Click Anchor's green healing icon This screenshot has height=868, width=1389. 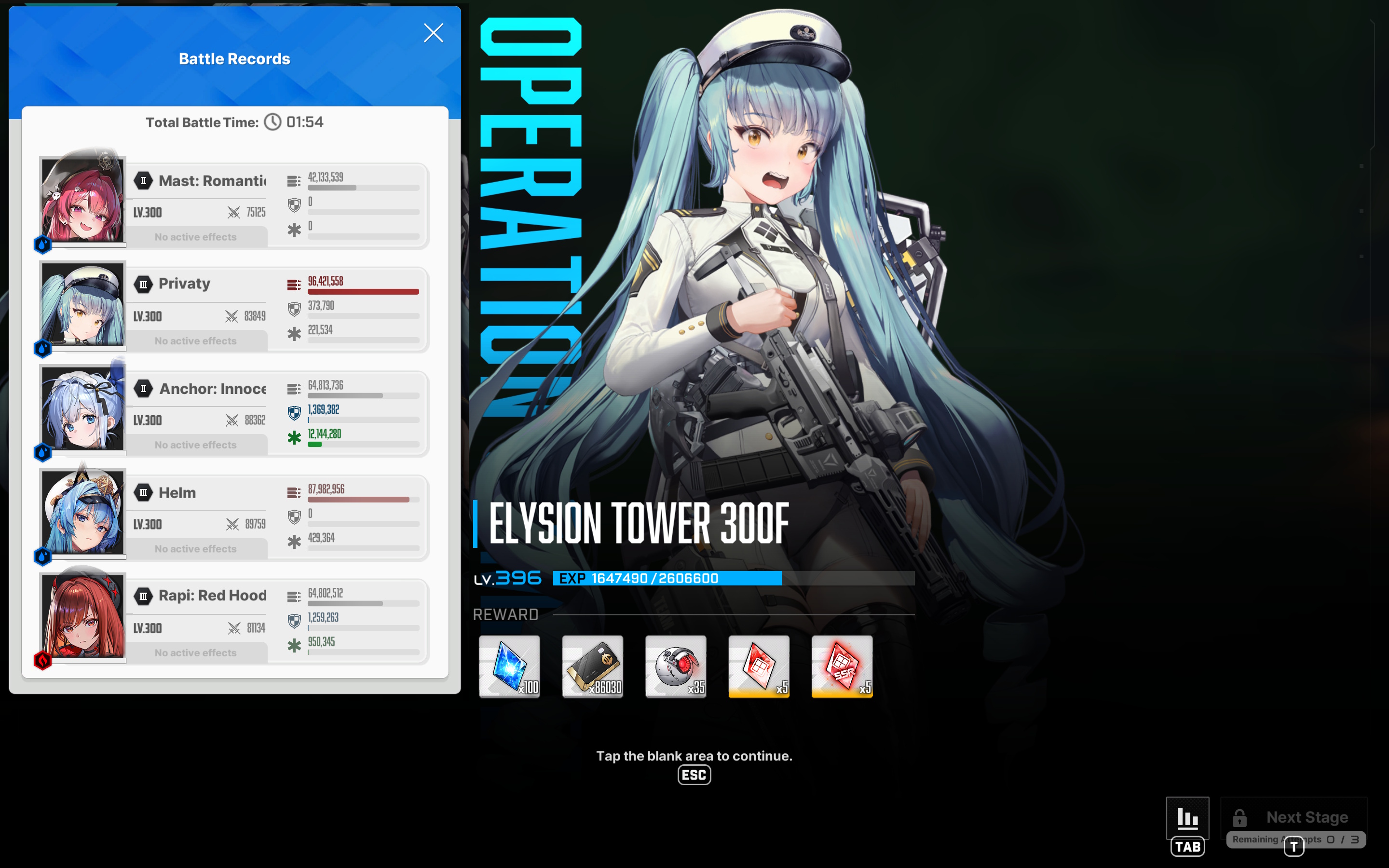point(294,438)
